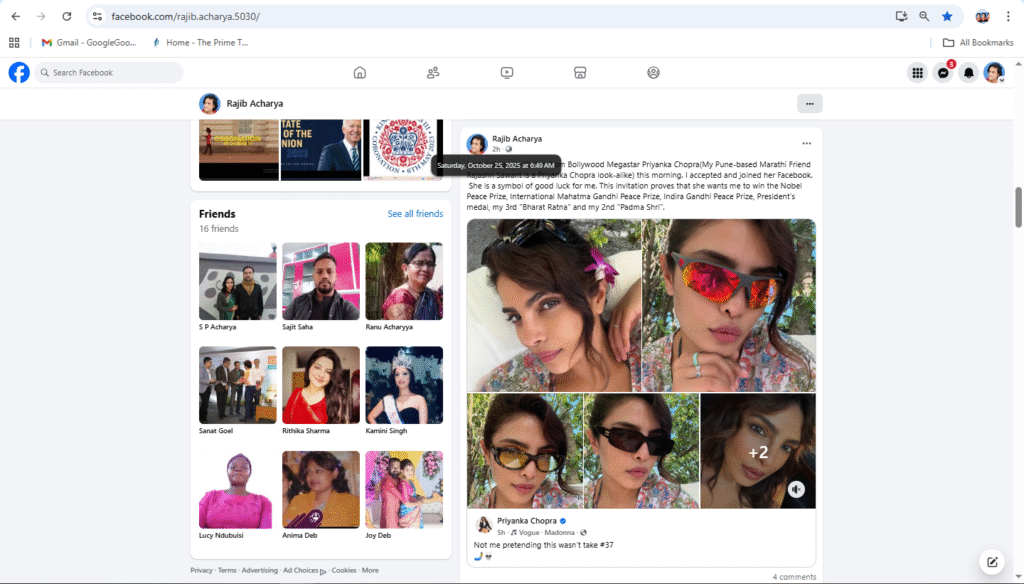Image resolution: width=1024 pixels, height=584 pixels.
Task: Open the Video (Watch) icon
Action: [507, 72]
